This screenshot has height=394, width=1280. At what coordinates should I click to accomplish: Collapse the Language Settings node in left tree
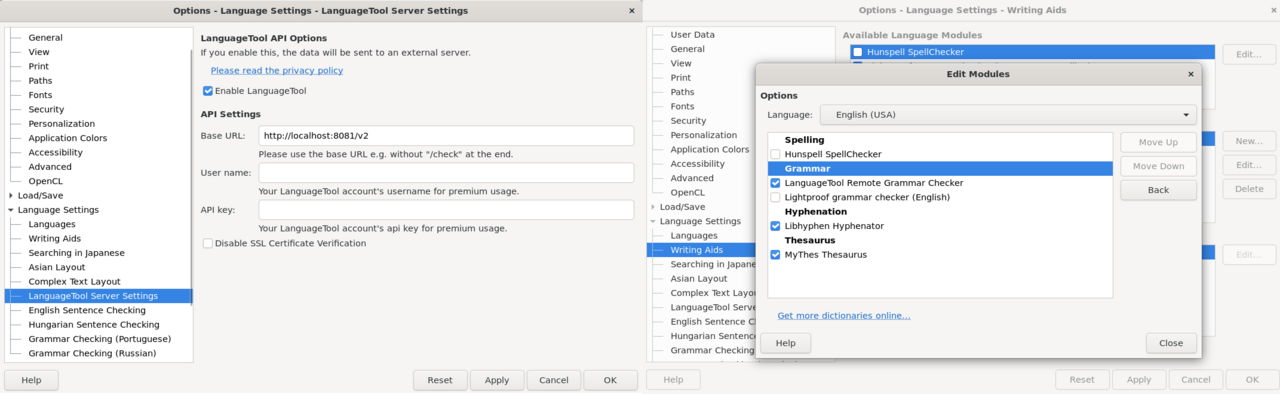click(x=11, y=210)
